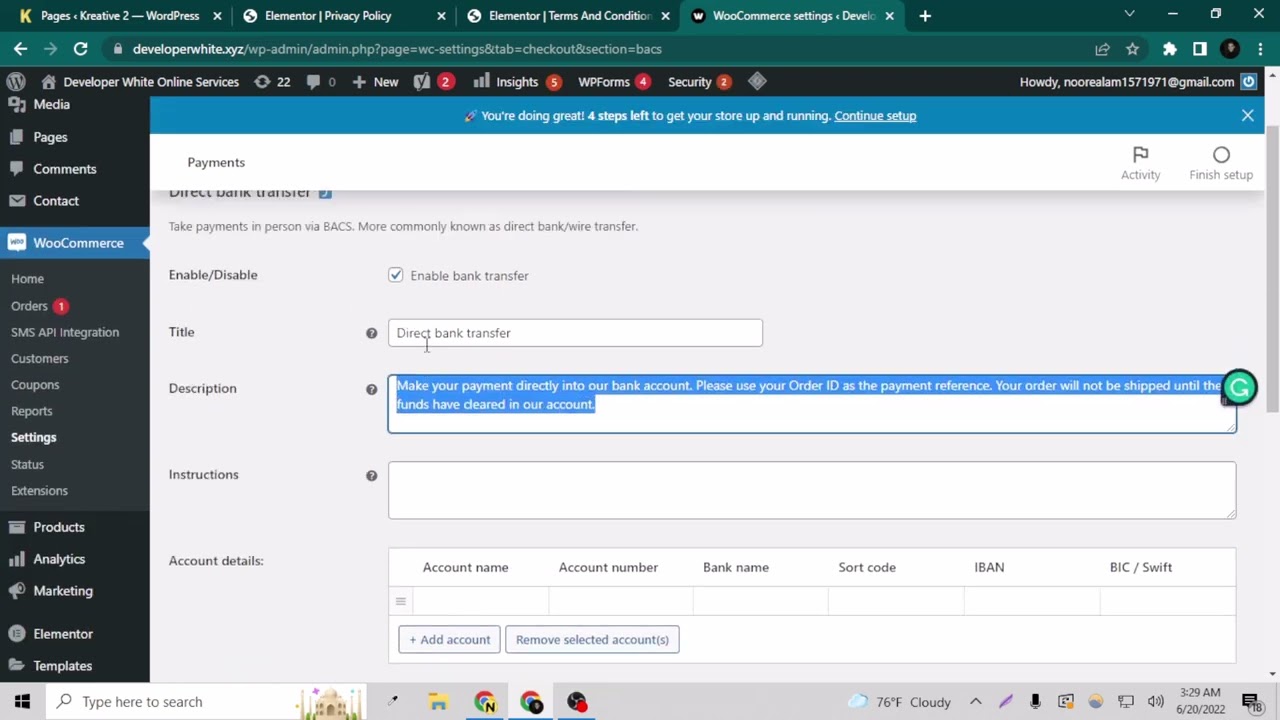The image size is (1280, 720).
Task: Open SMS API Integration submenu
Action: [x=65, y=332]
